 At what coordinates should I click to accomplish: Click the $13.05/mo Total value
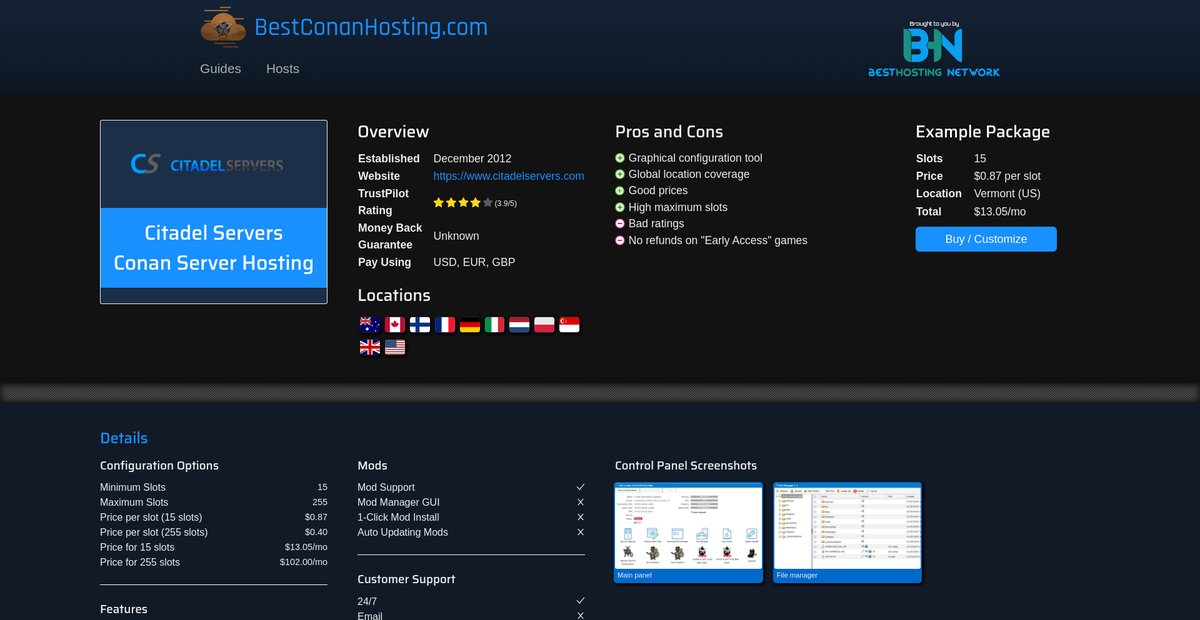coord(1000,211)
